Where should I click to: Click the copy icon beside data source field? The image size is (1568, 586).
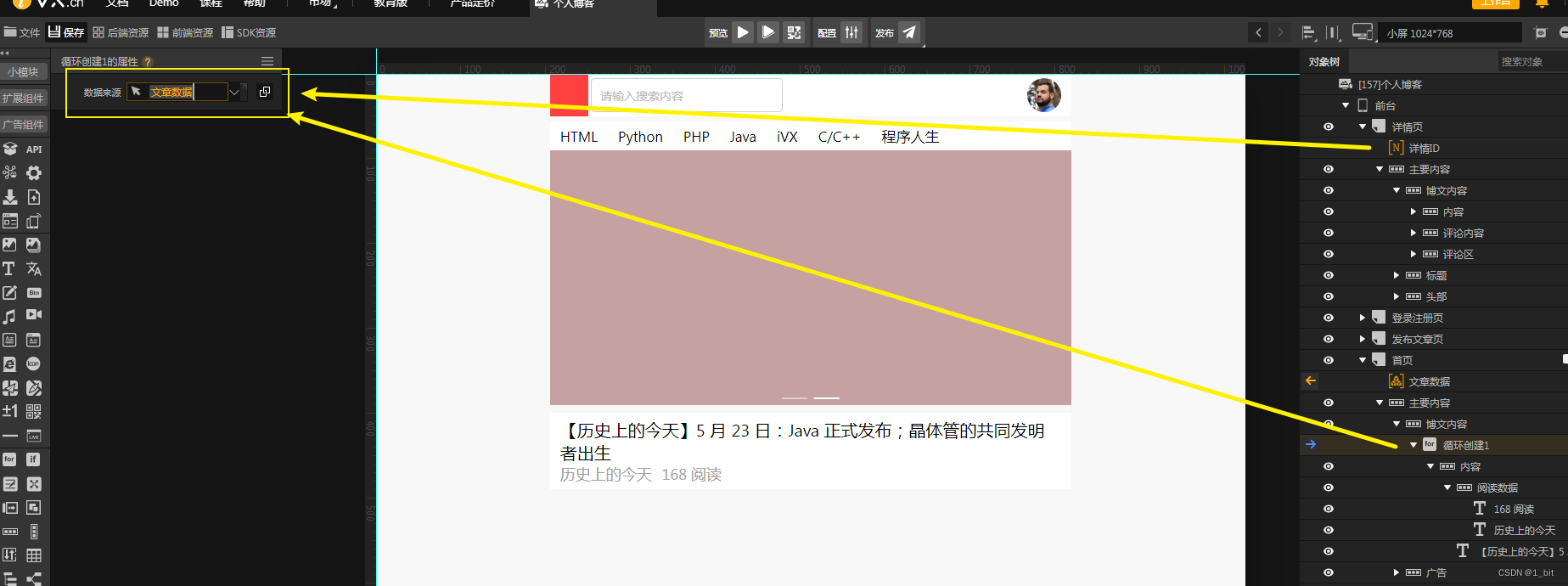pyautogui.click(x=265, y=92)
